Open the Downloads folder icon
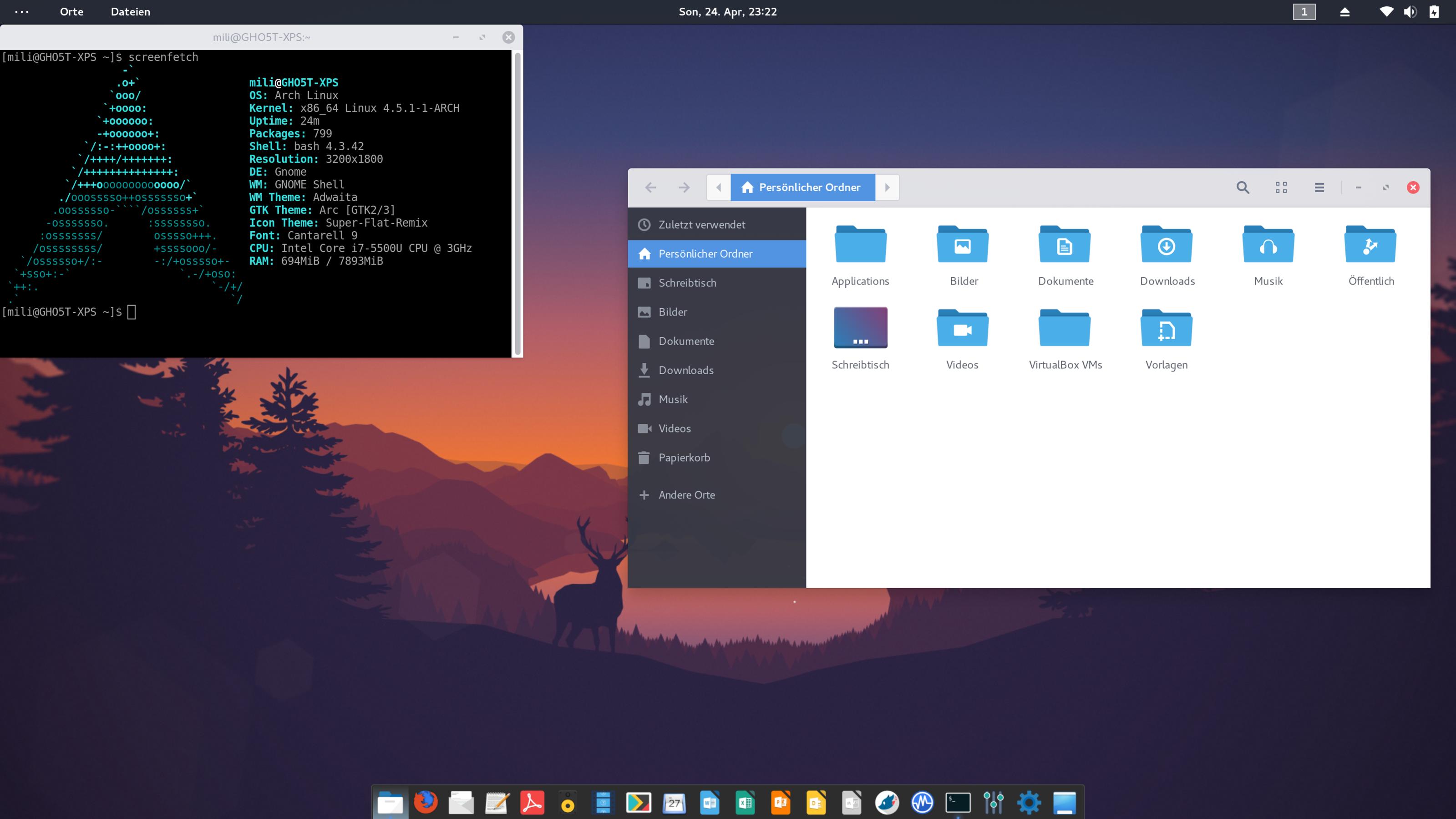Screen dimensions: 1456x819 coord(1167,246)
